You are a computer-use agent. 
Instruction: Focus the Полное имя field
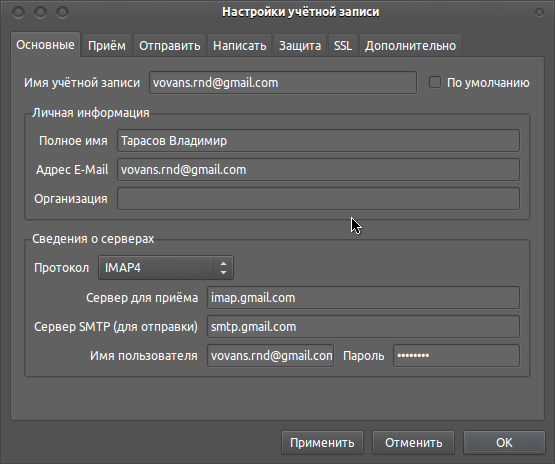[x=319, y=141]
